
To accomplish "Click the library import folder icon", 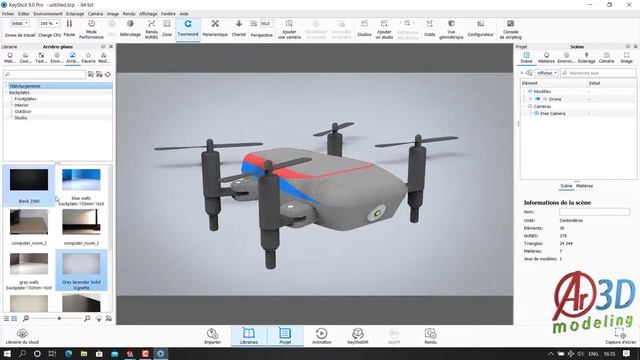I will tap(91, 74).
